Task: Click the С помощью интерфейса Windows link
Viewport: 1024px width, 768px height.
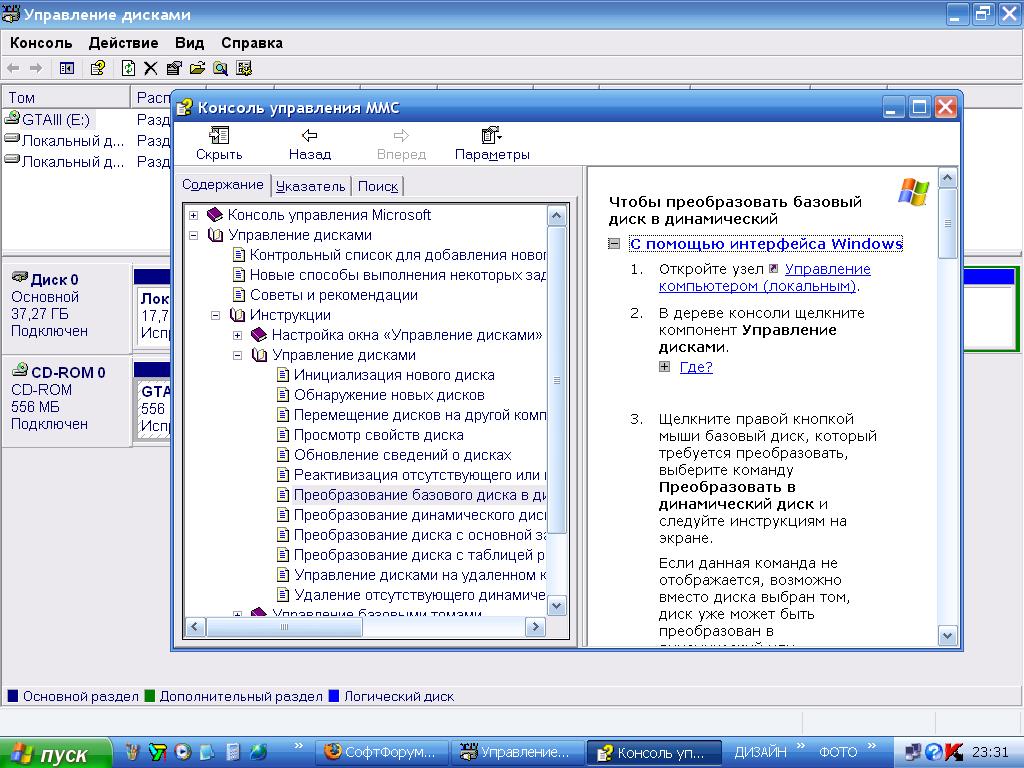Action: (x=766, y=244)
